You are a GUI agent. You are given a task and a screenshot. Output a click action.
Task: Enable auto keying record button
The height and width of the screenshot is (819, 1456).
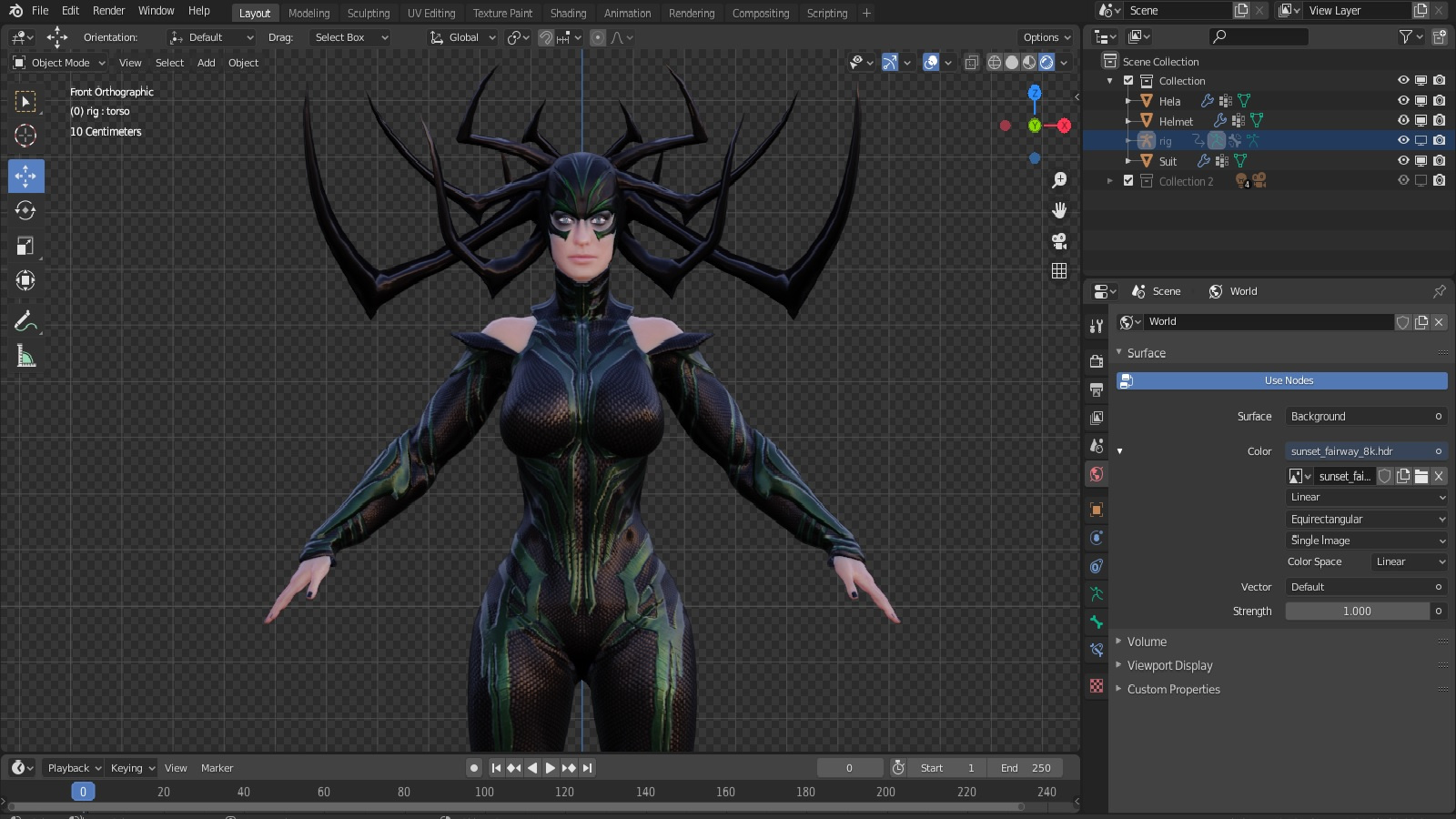click(x=474, y=768)
